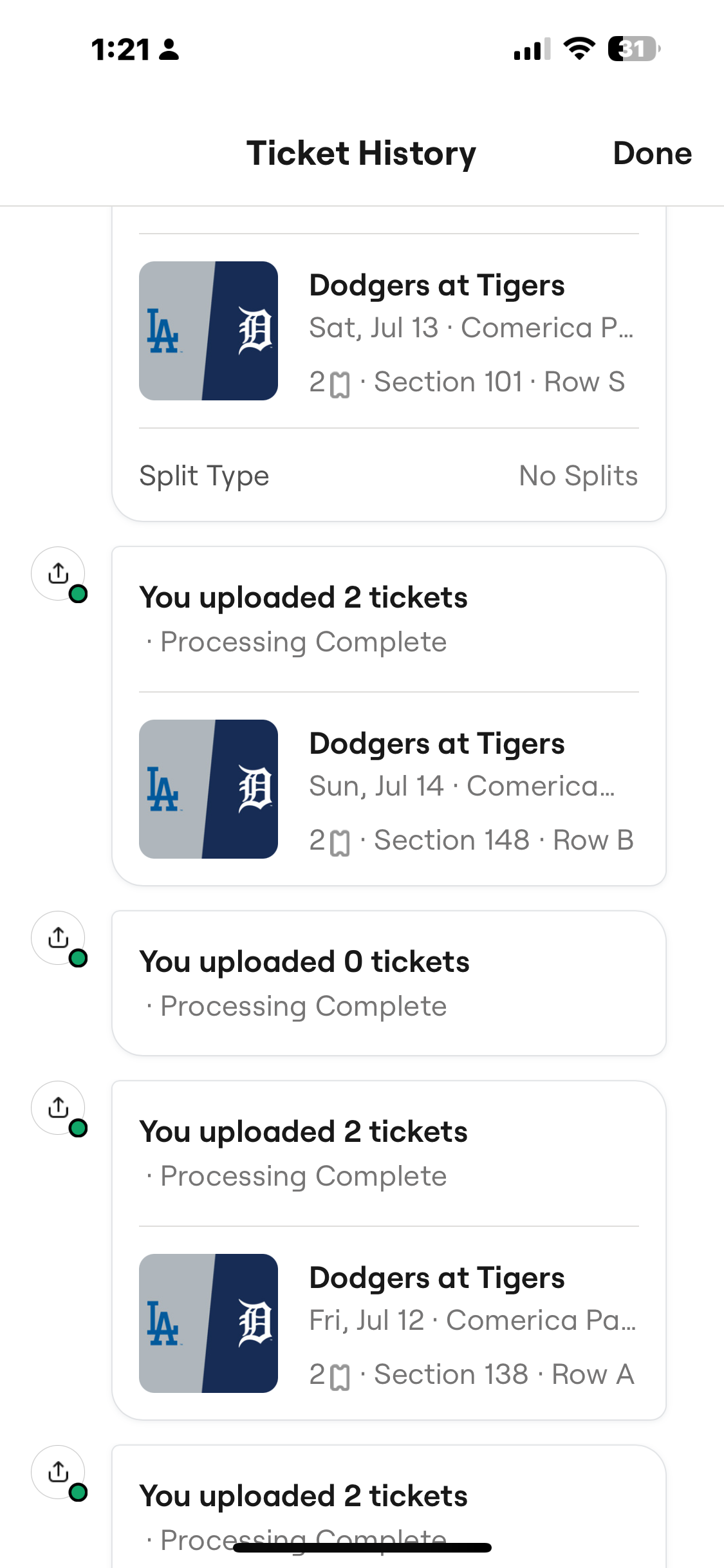Click the battery indicator in the status bar
Screen dimensions: 724x1568
coord(634,49)
